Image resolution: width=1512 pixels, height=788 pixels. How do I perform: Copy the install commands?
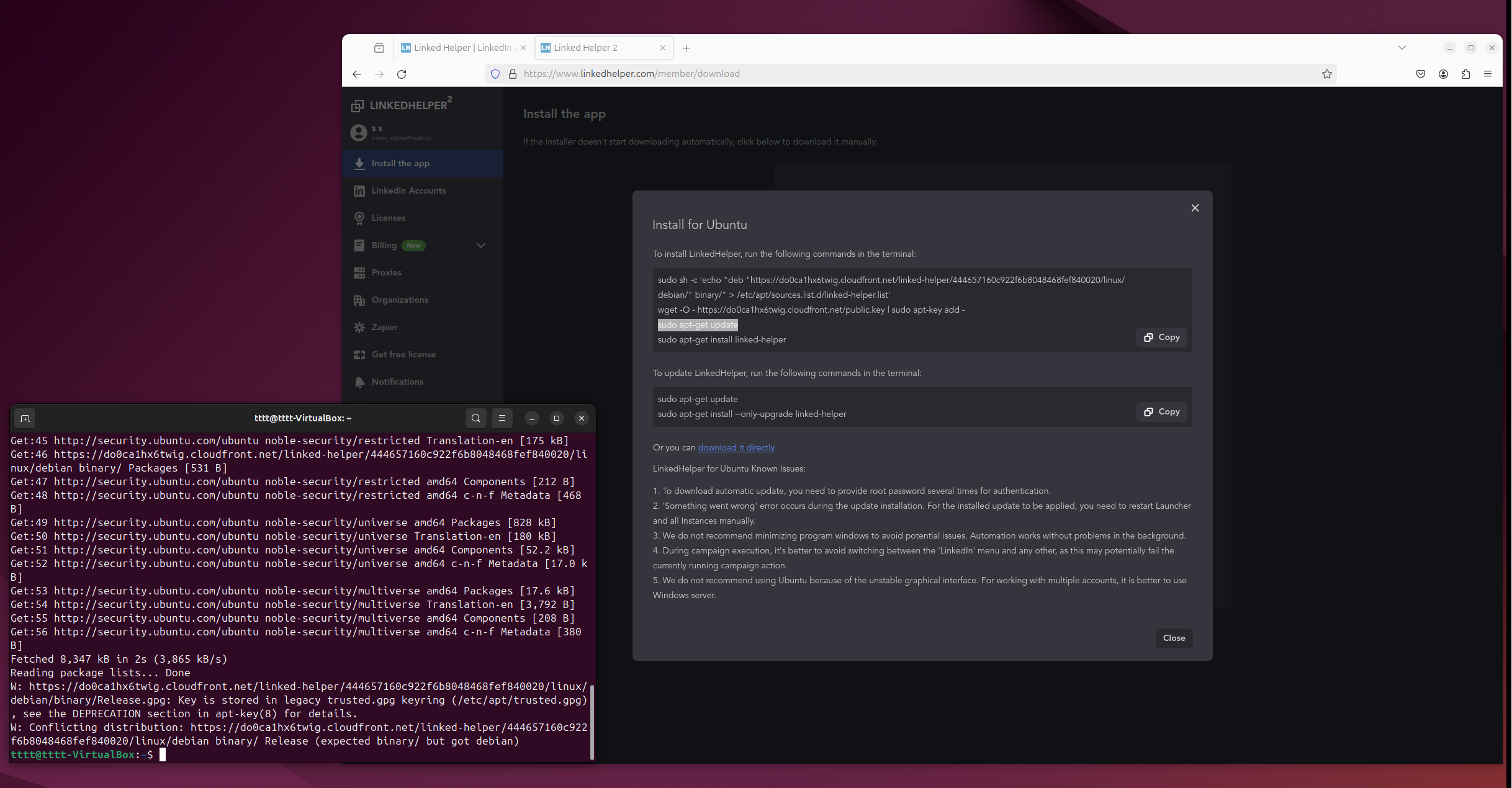point(1161,338)
